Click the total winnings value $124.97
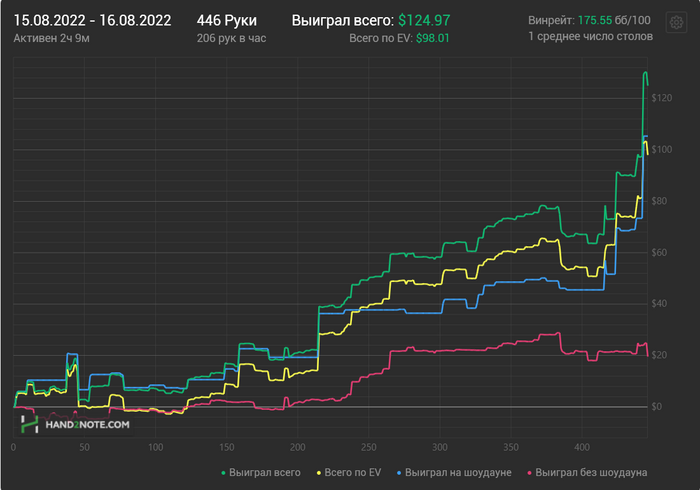The width and height of the screenshot is (700, 490). pyautogui.click(x=424, y=21)
